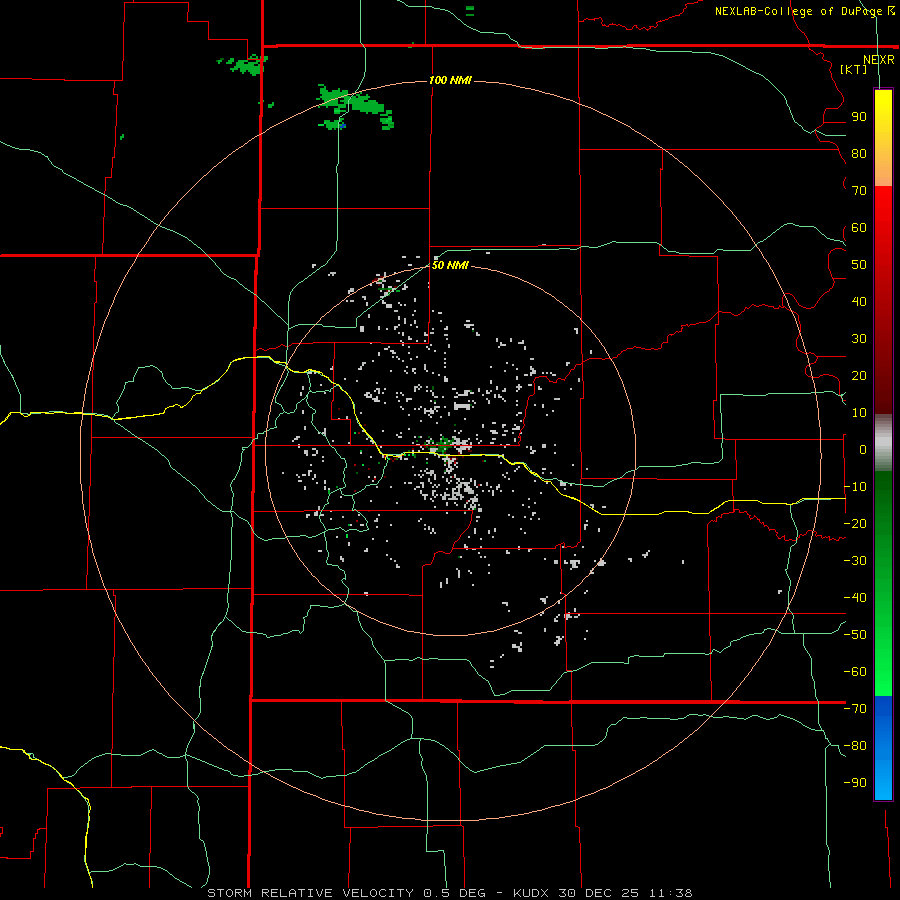Click the -50 knot scale label
The width and height of the screenshot is (900, 900).
pos(855,635)
